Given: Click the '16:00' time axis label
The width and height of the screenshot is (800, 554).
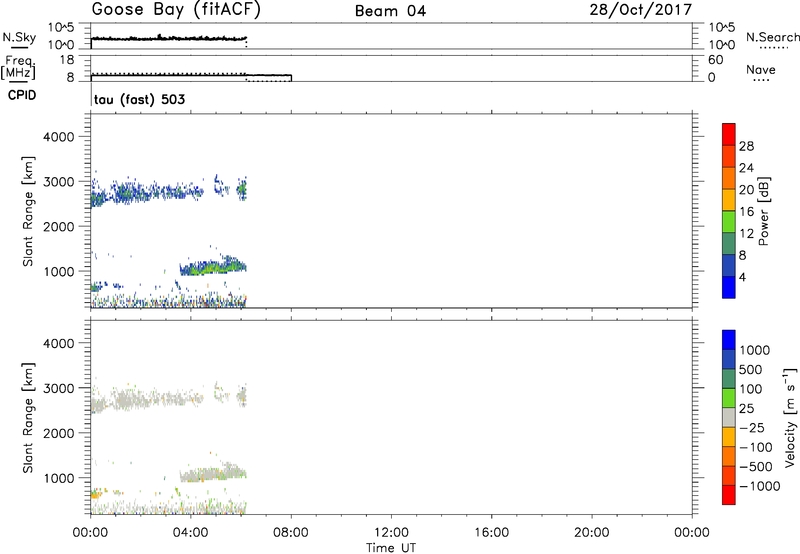Looking at the screenshot, I should (491, 533).
